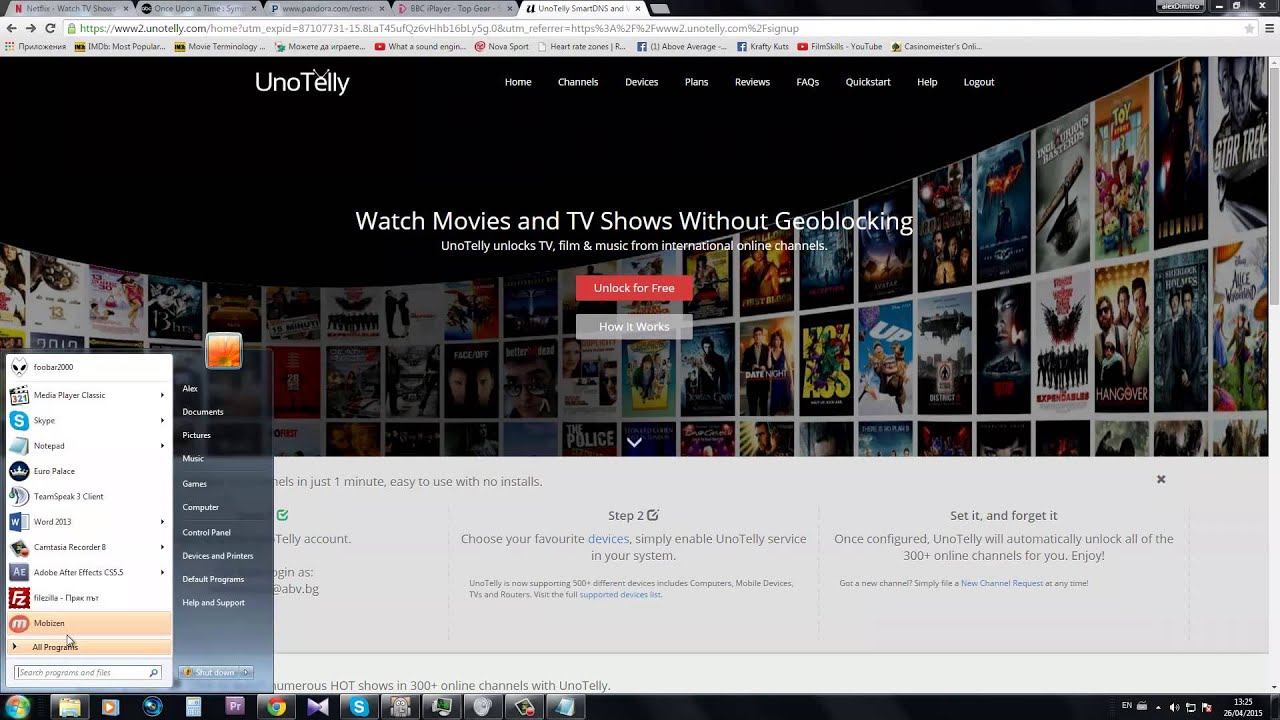Open Quickstart in the site nav
The width and height of the screenshot is (1280, 720).
(868, 82)
